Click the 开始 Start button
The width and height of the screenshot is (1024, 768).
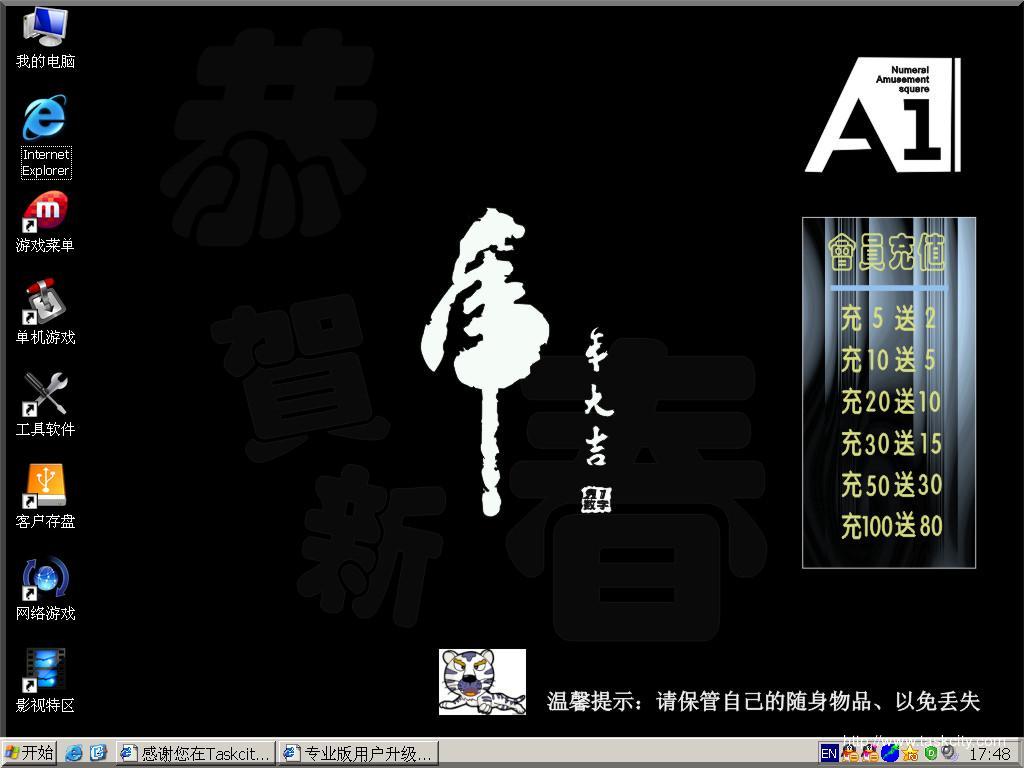29,753
